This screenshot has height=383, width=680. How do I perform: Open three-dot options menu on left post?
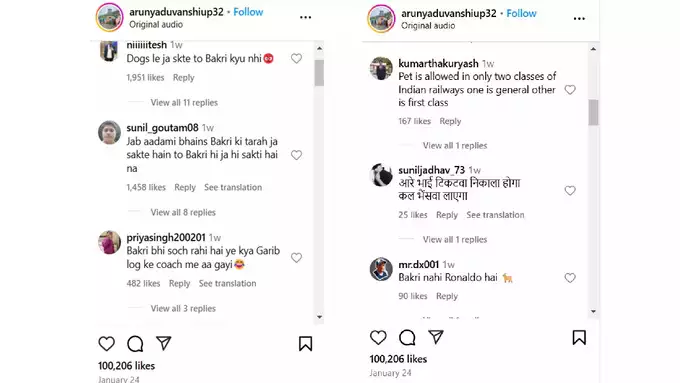click(x=305, y=17)
